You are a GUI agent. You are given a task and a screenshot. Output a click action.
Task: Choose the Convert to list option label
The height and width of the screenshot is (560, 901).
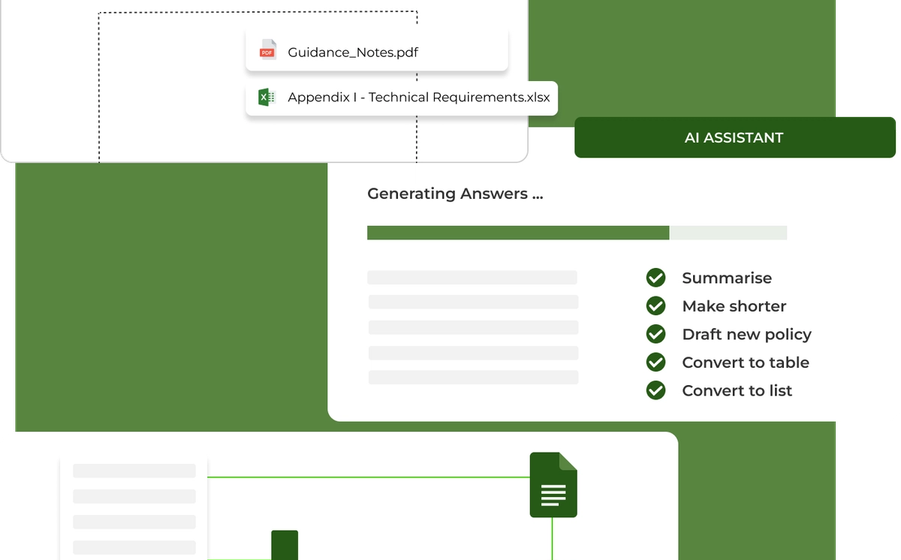click(737, 391)
